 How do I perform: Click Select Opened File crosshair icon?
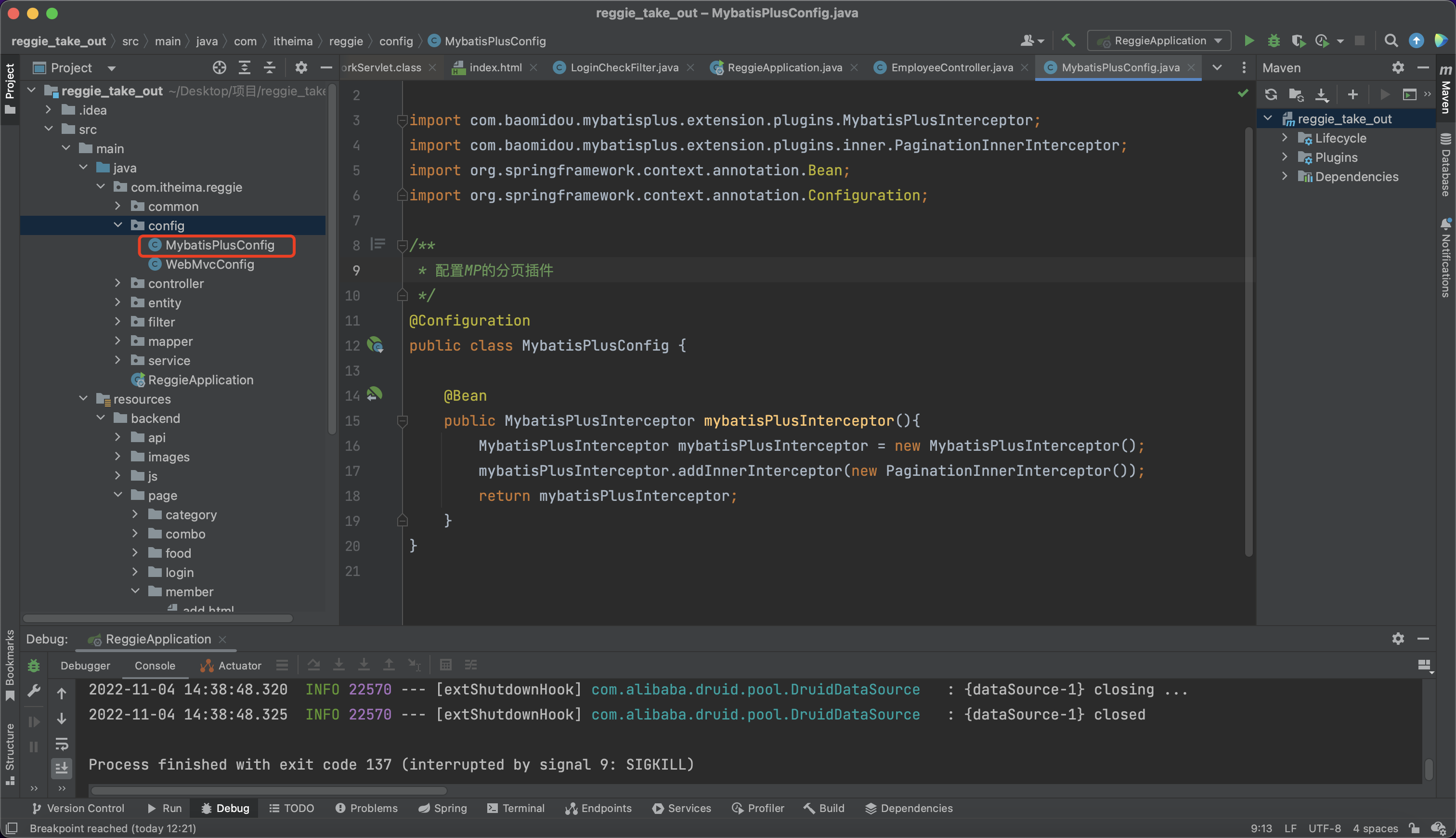click(x=219, y=68)
